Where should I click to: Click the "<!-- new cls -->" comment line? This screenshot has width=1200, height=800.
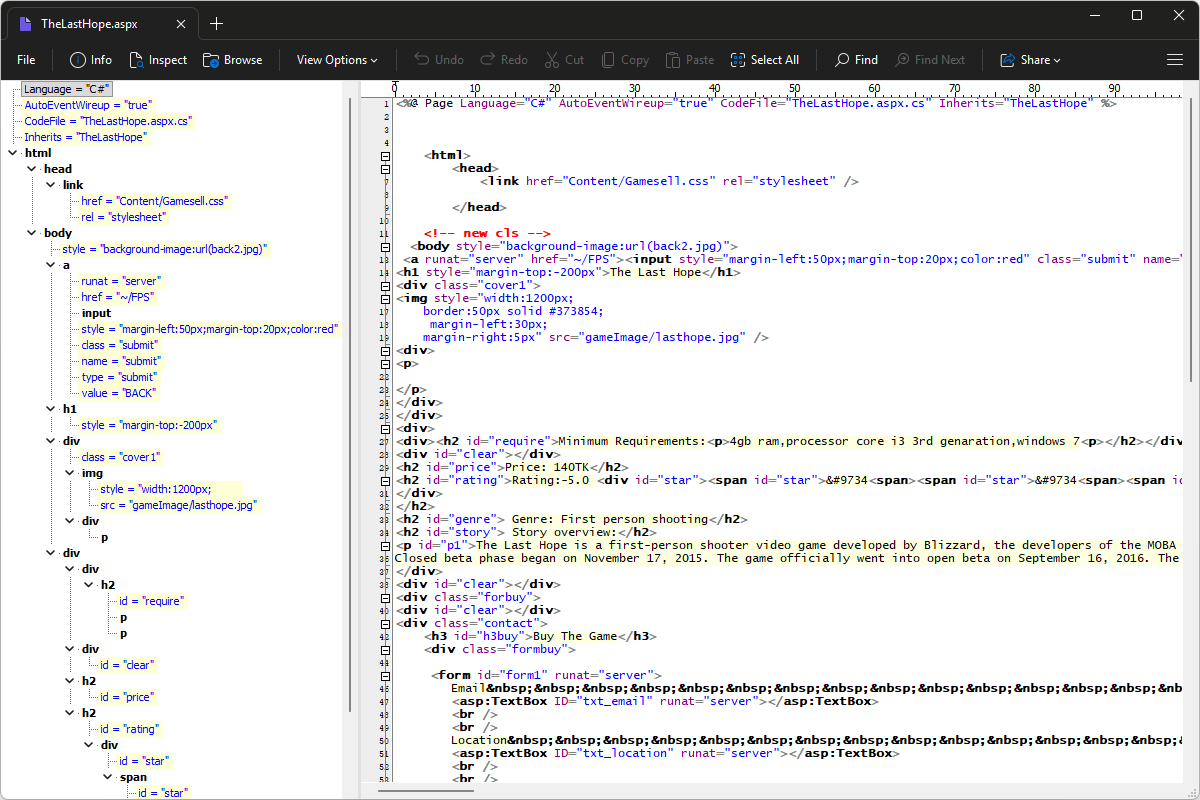point(487,233)
